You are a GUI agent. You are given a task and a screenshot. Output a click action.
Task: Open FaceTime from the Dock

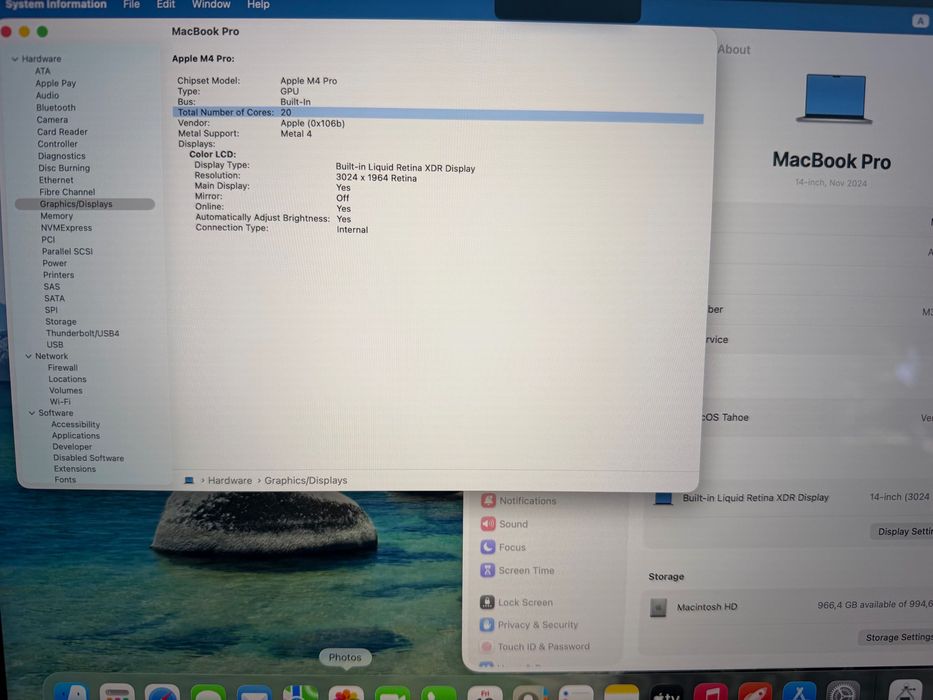(392, 694)
